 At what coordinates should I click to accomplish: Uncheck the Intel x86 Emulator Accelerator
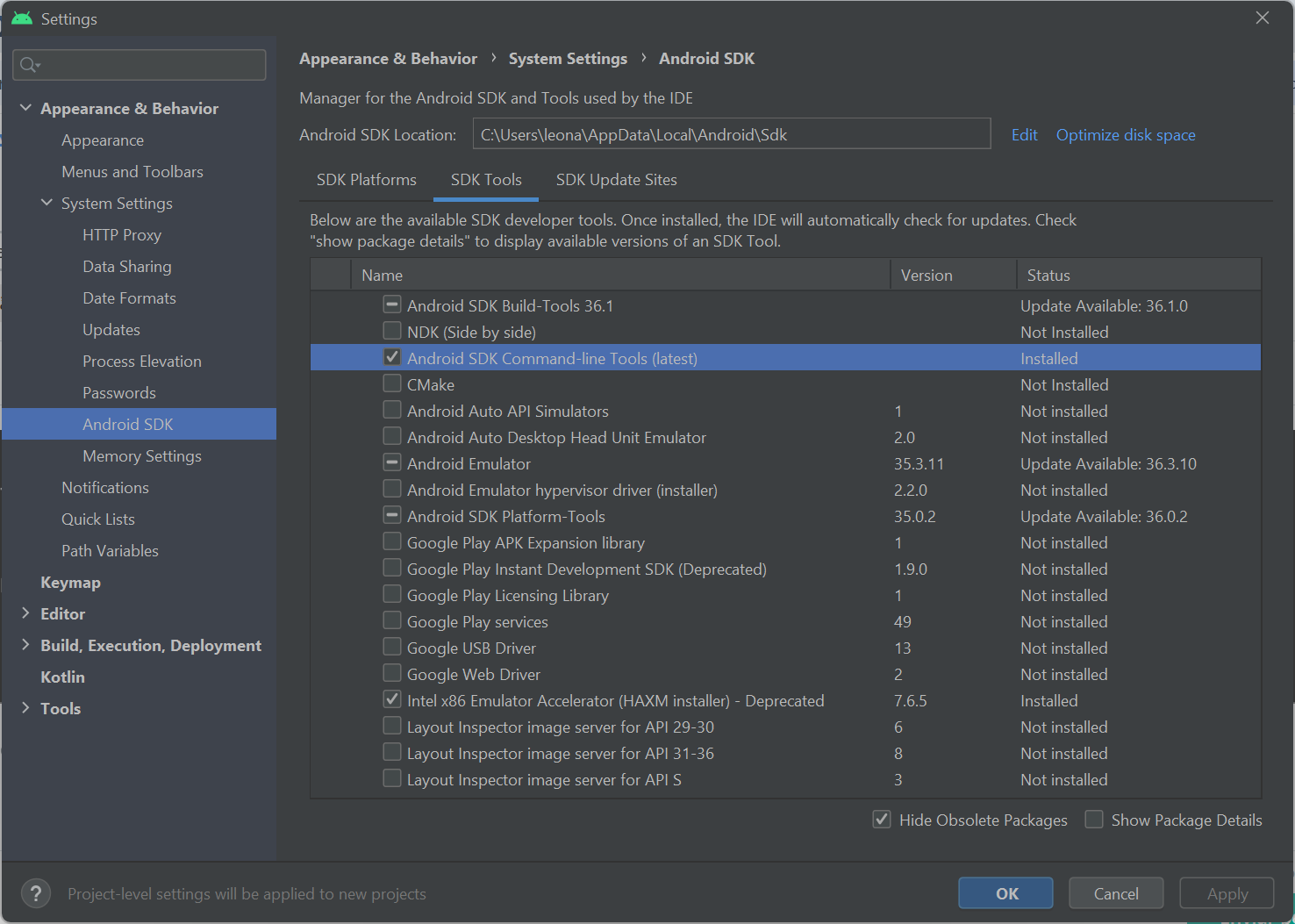tap(391, 698)
